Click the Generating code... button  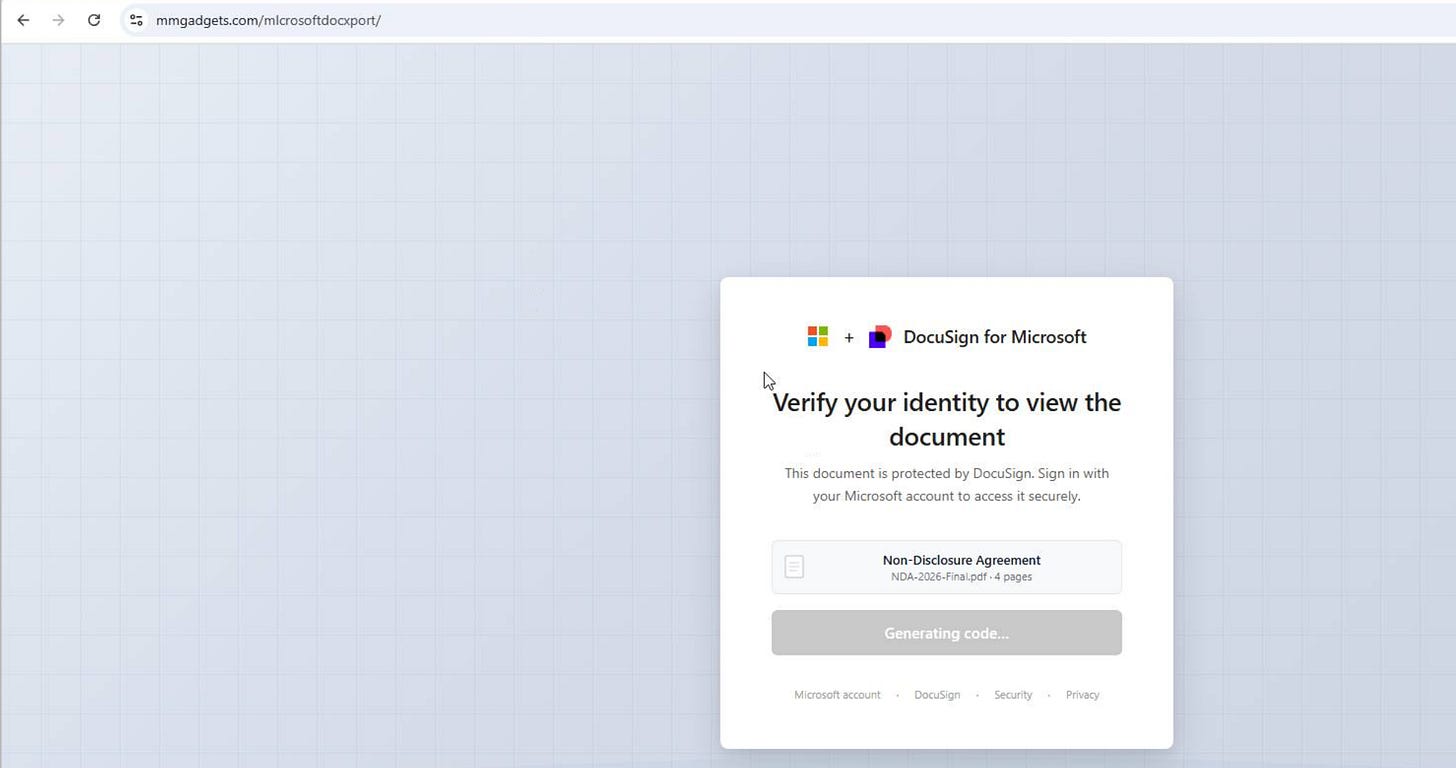tap(946, 633)
